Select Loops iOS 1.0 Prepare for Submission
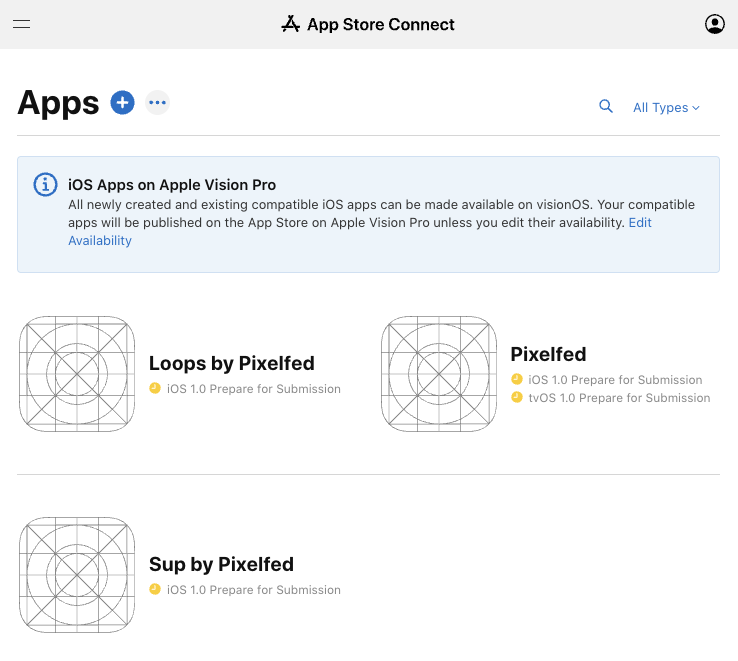This screenshot has width=738, height=661. [x=245, y=389]
